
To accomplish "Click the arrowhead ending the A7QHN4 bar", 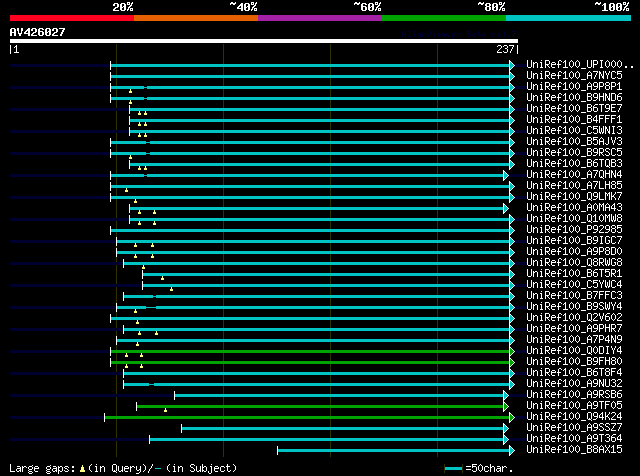I will (506, 175).
